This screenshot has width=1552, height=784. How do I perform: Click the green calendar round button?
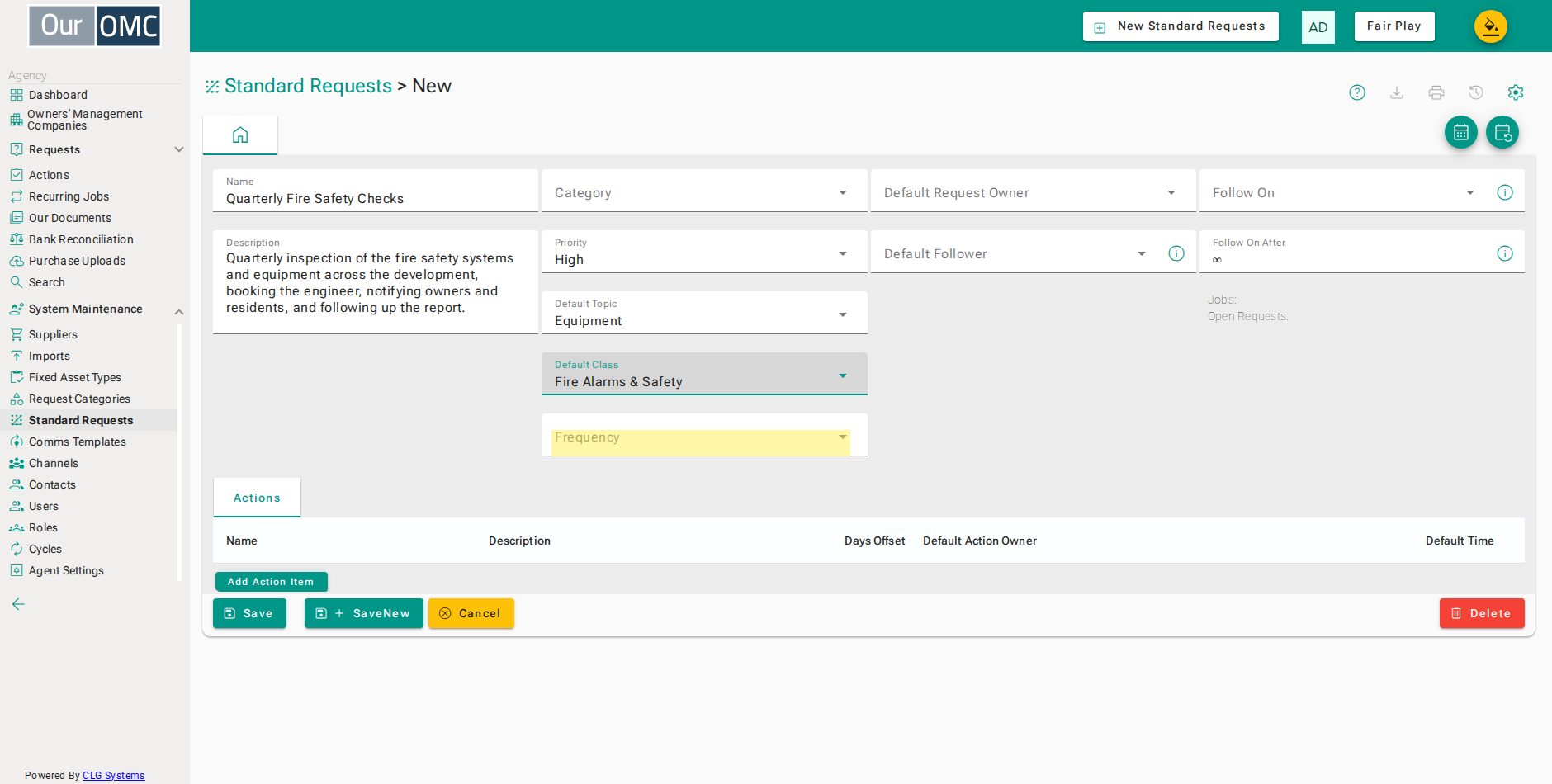pyautogui.click(x=1461, y=132)
